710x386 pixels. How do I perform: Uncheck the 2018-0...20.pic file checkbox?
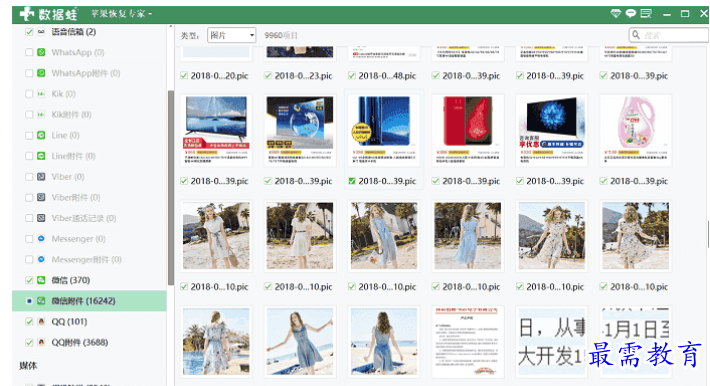184,76
